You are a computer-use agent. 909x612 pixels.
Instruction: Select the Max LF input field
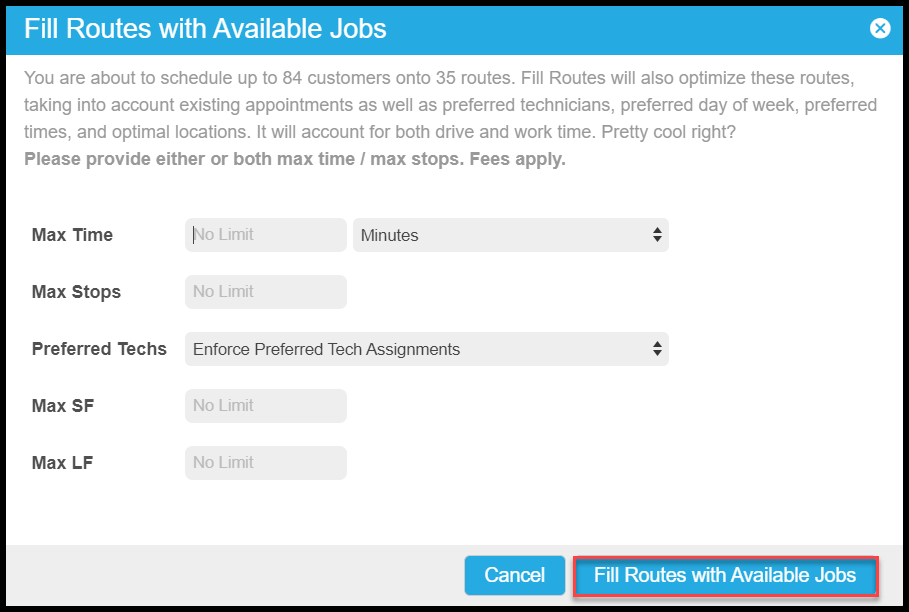(266, 463)
